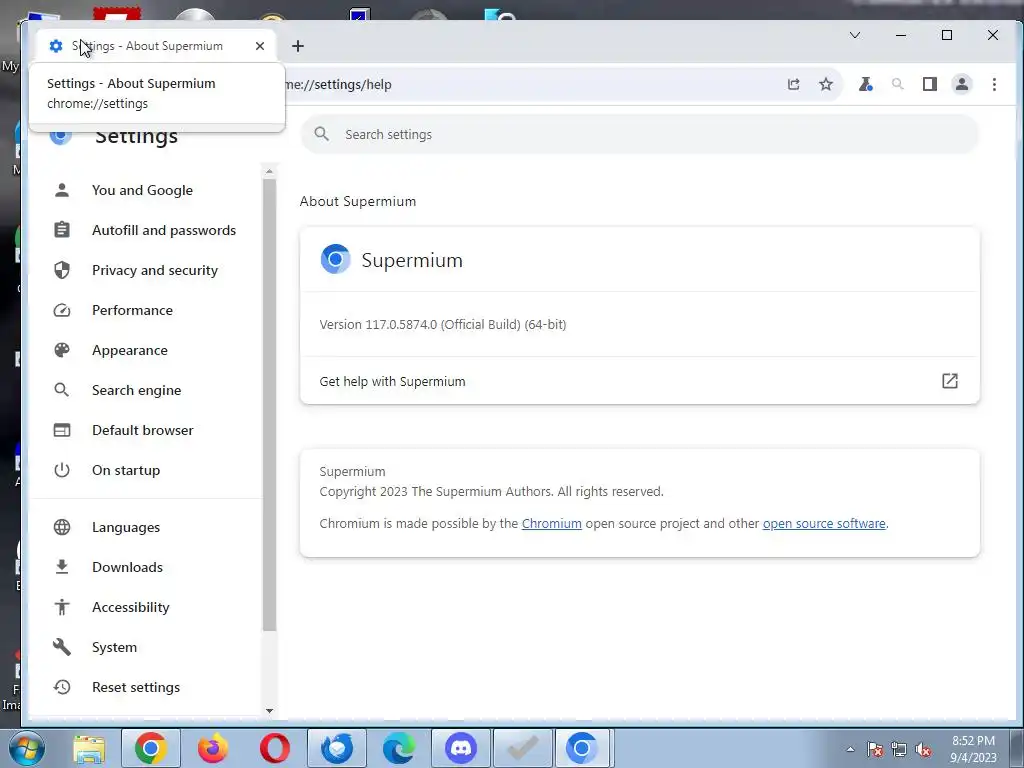This screenshot has width=1024, height=768.
Task: Go to Accessibility settings
Action: (x=131, y=607)
